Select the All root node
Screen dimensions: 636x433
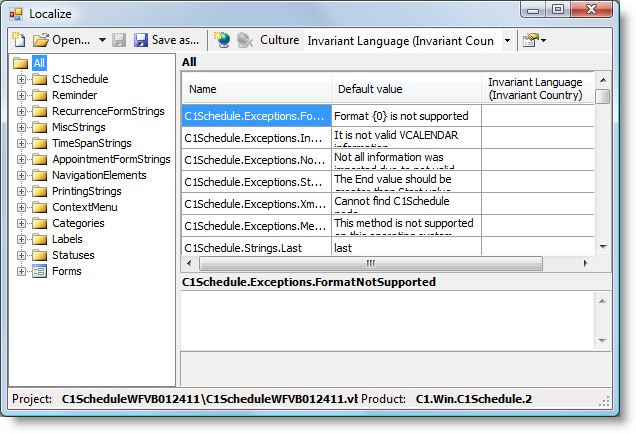coord(39,63)
